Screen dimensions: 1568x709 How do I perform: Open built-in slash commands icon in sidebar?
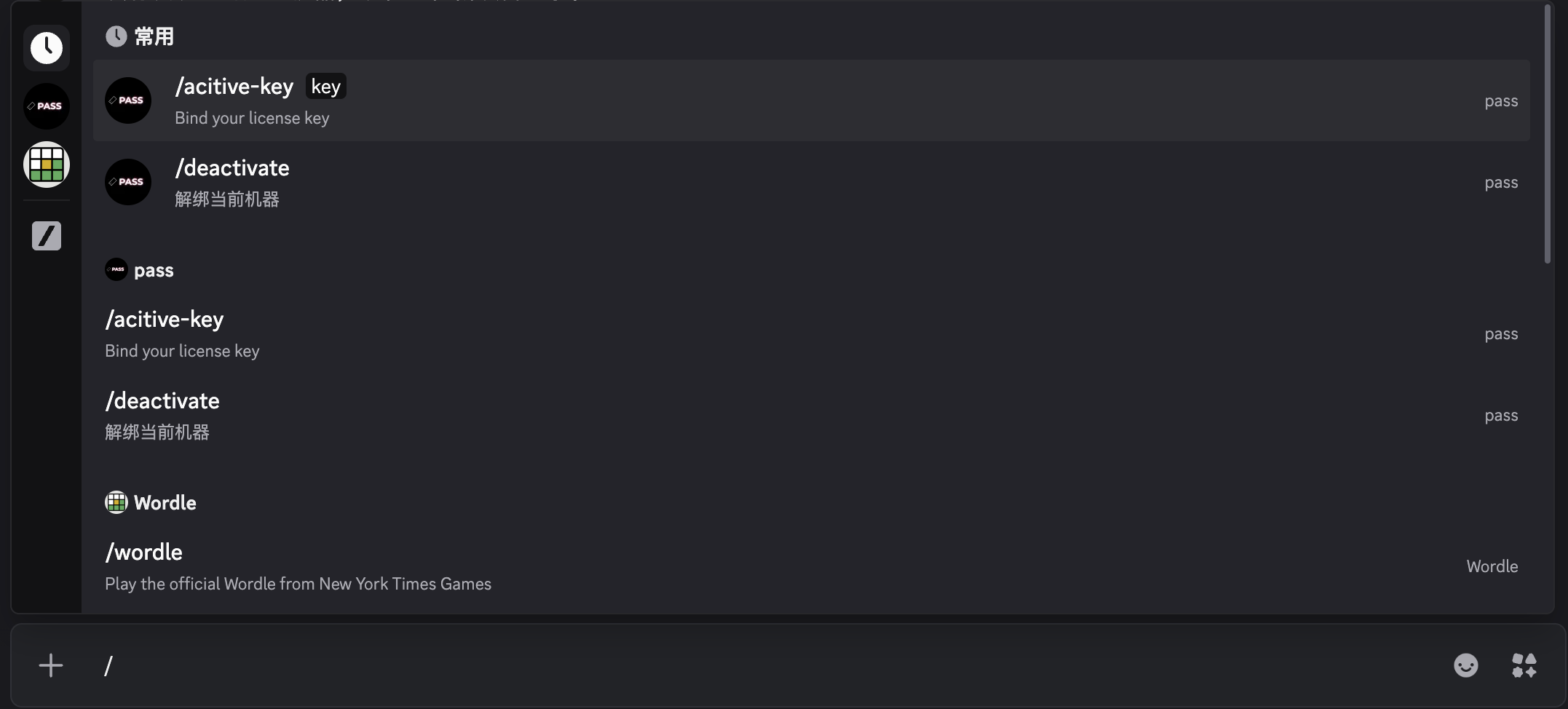[x=47, y=236]
